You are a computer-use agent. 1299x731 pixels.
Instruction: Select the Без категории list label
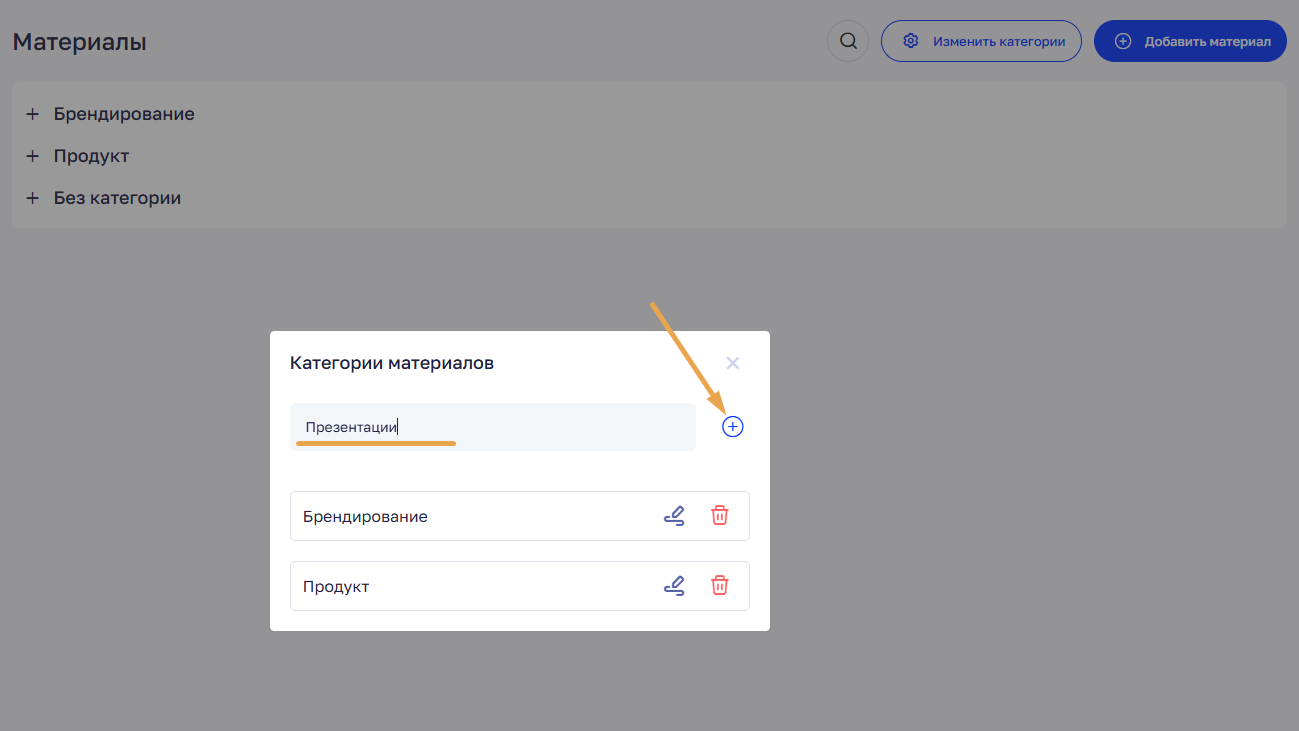[x=117, y=198]
